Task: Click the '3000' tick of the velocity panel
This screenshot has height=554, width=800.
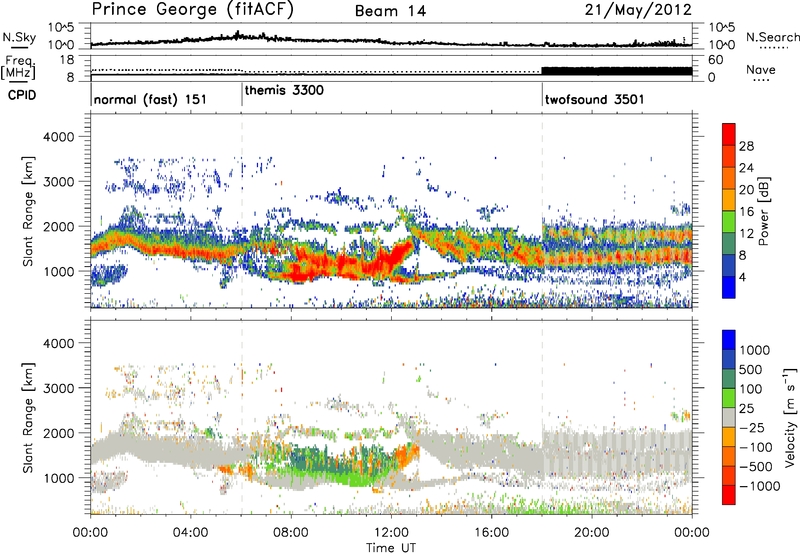Action: (x=58, y=388)
